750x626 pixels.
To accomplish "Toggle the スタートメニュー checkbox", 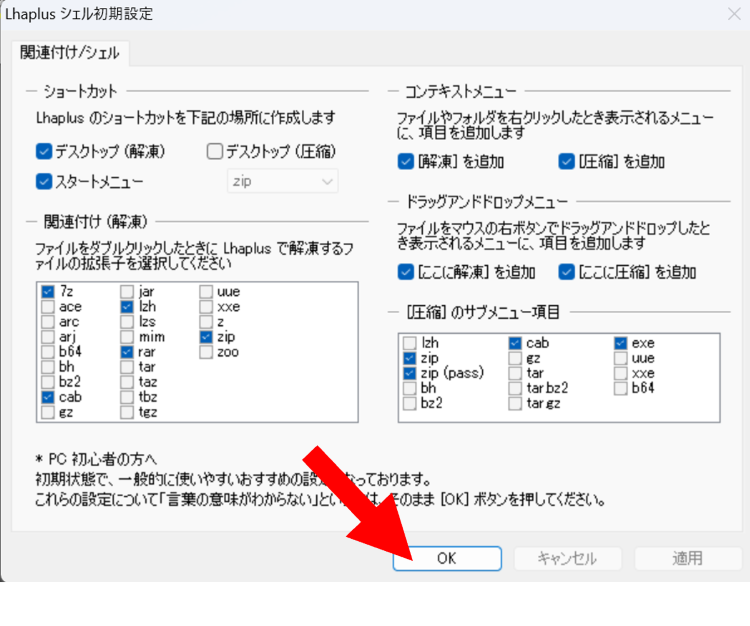I will point(44,182).
